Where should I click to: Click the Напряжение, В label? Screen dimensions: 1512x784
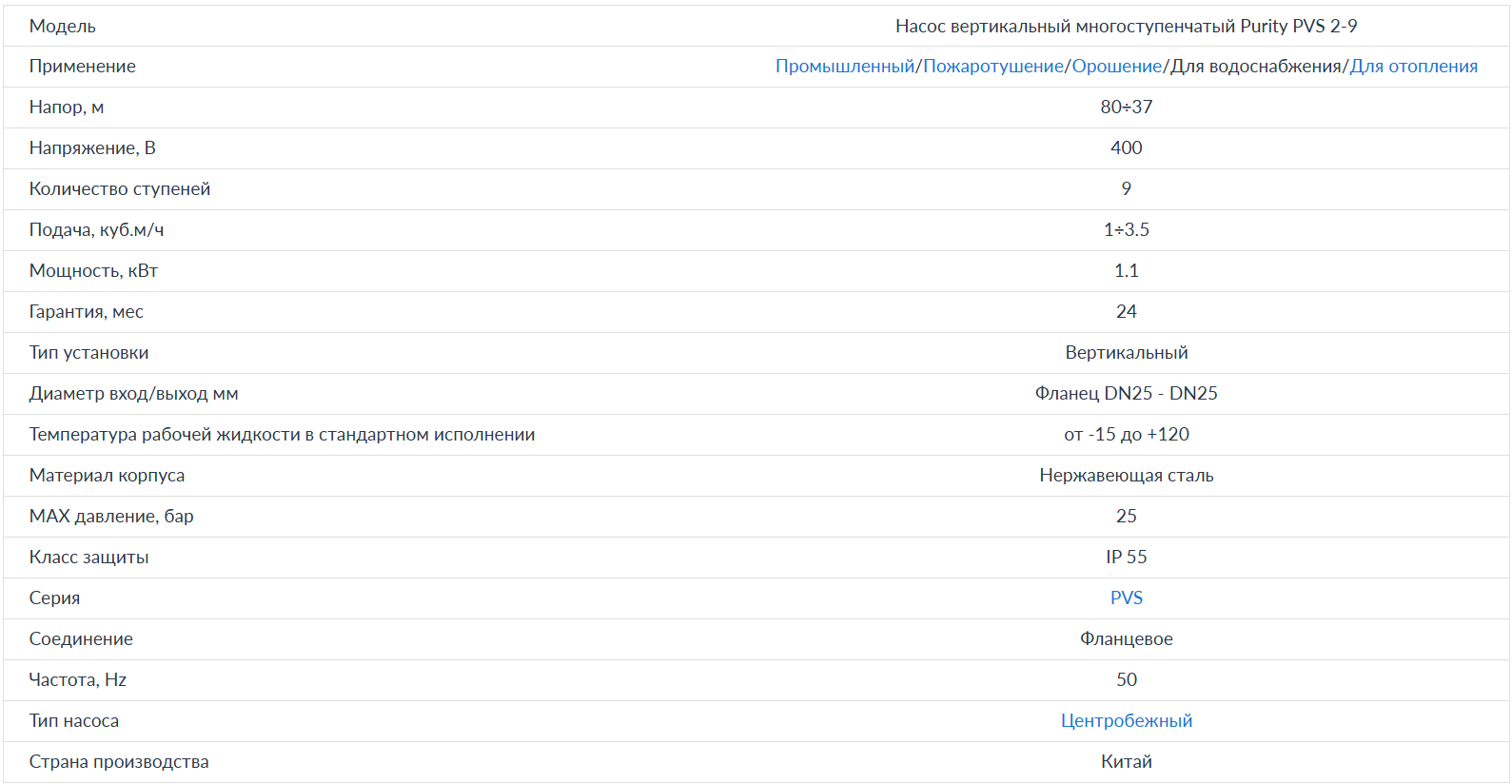[92, 148]
